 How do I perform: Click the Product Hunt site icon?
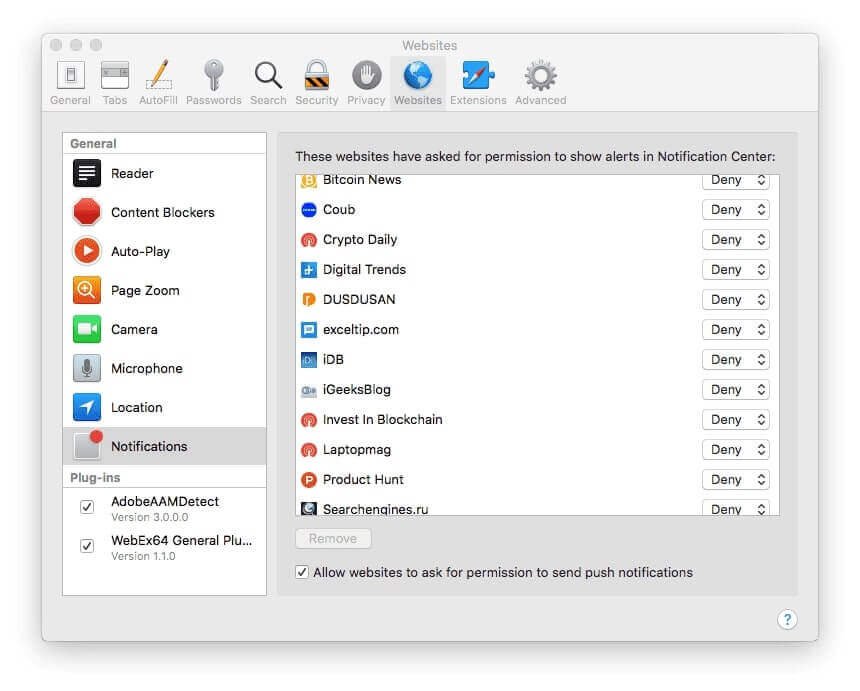click(x=309, y=480)
